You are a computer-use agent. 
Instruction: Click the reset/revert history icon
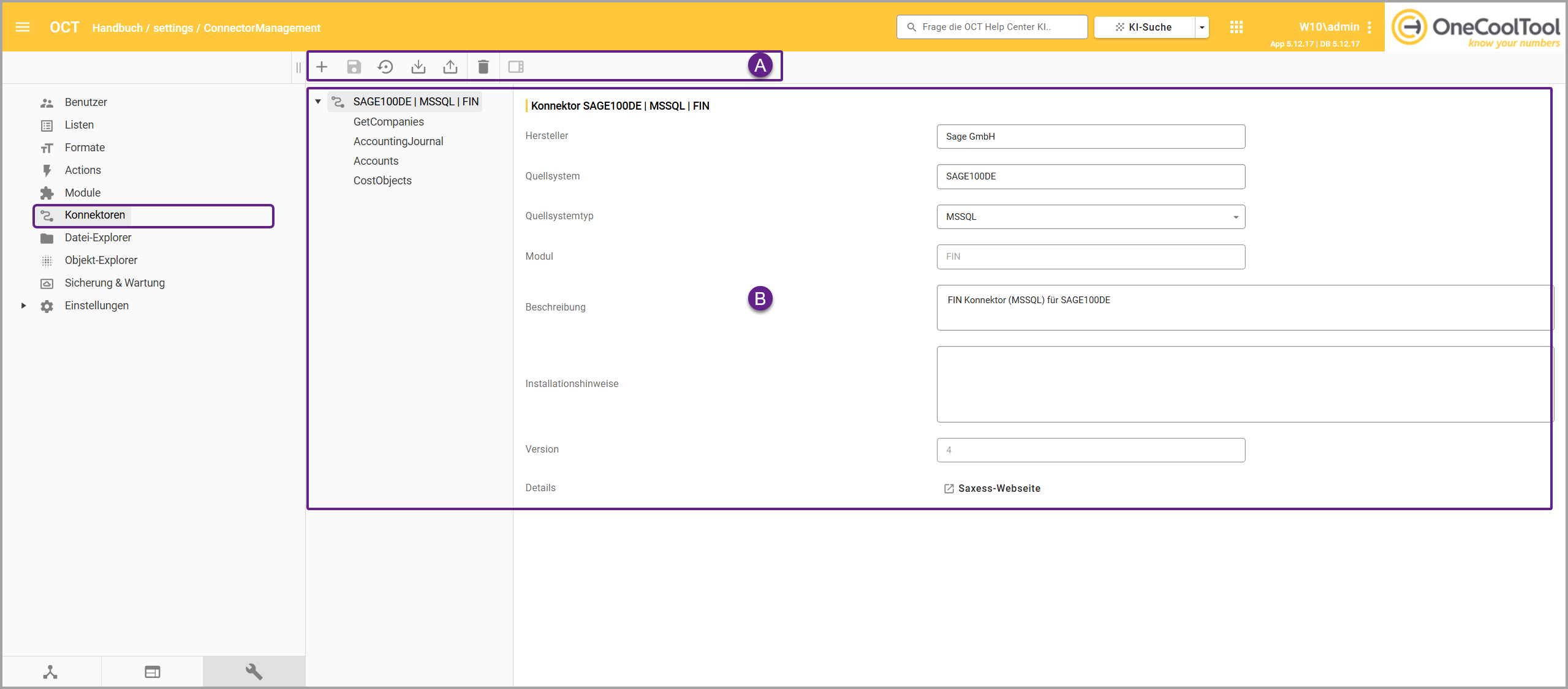click(x=385, y=67)
